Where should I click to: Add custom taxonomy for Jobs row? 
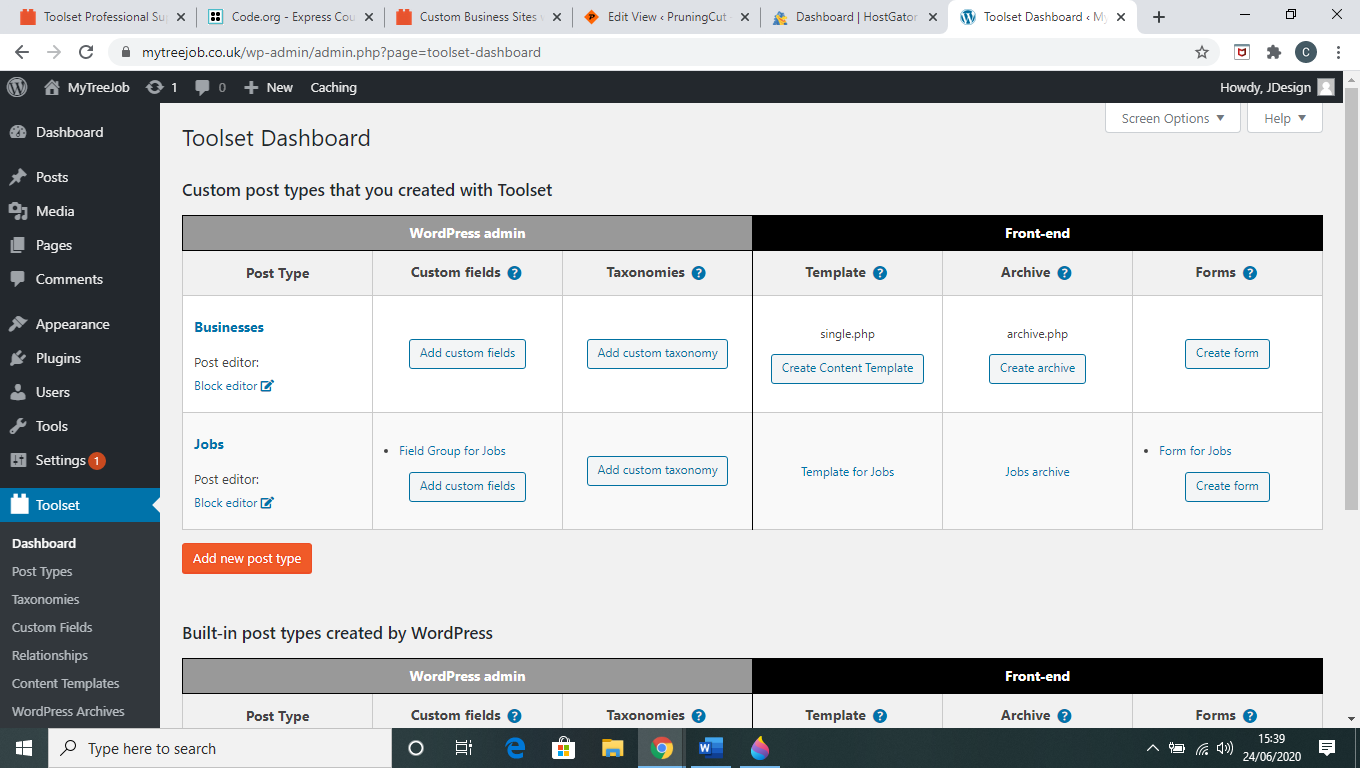pos(657,470)
